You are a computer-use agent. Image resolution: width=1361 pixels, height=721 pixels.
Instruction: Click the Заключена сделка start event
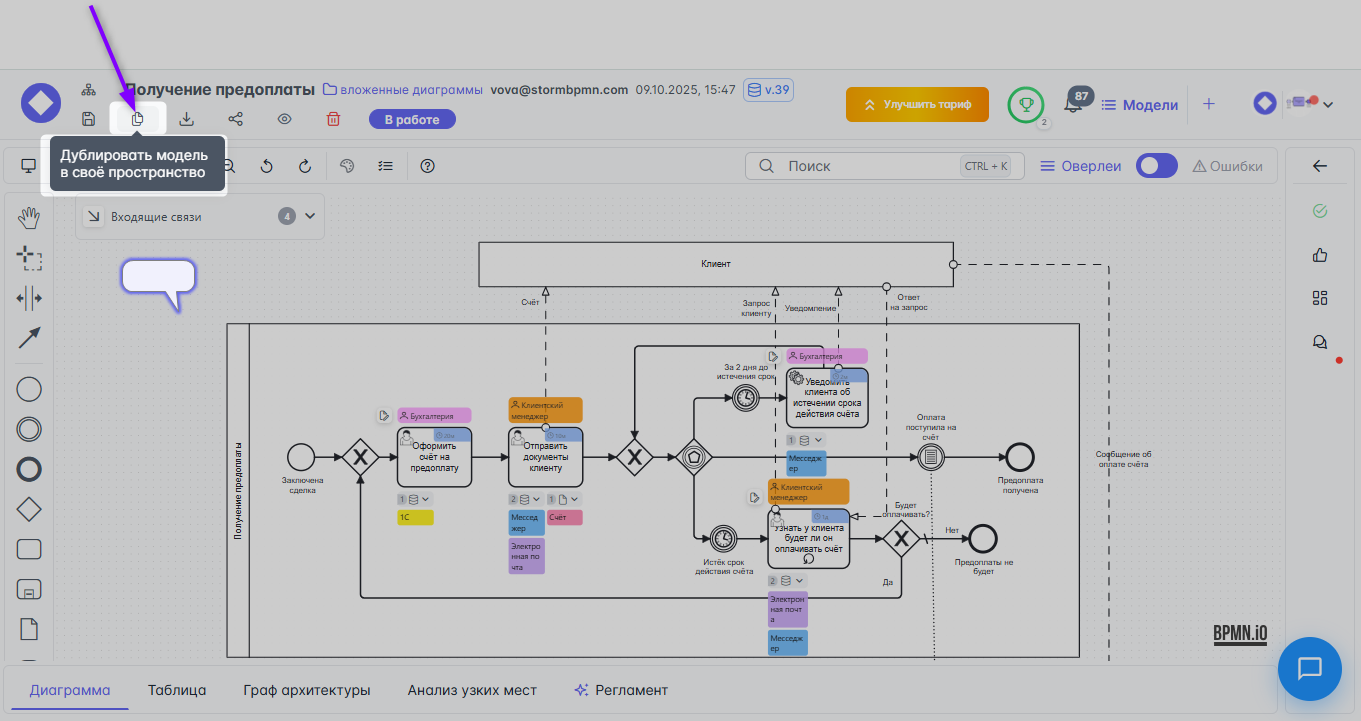(x=301, y=457)
